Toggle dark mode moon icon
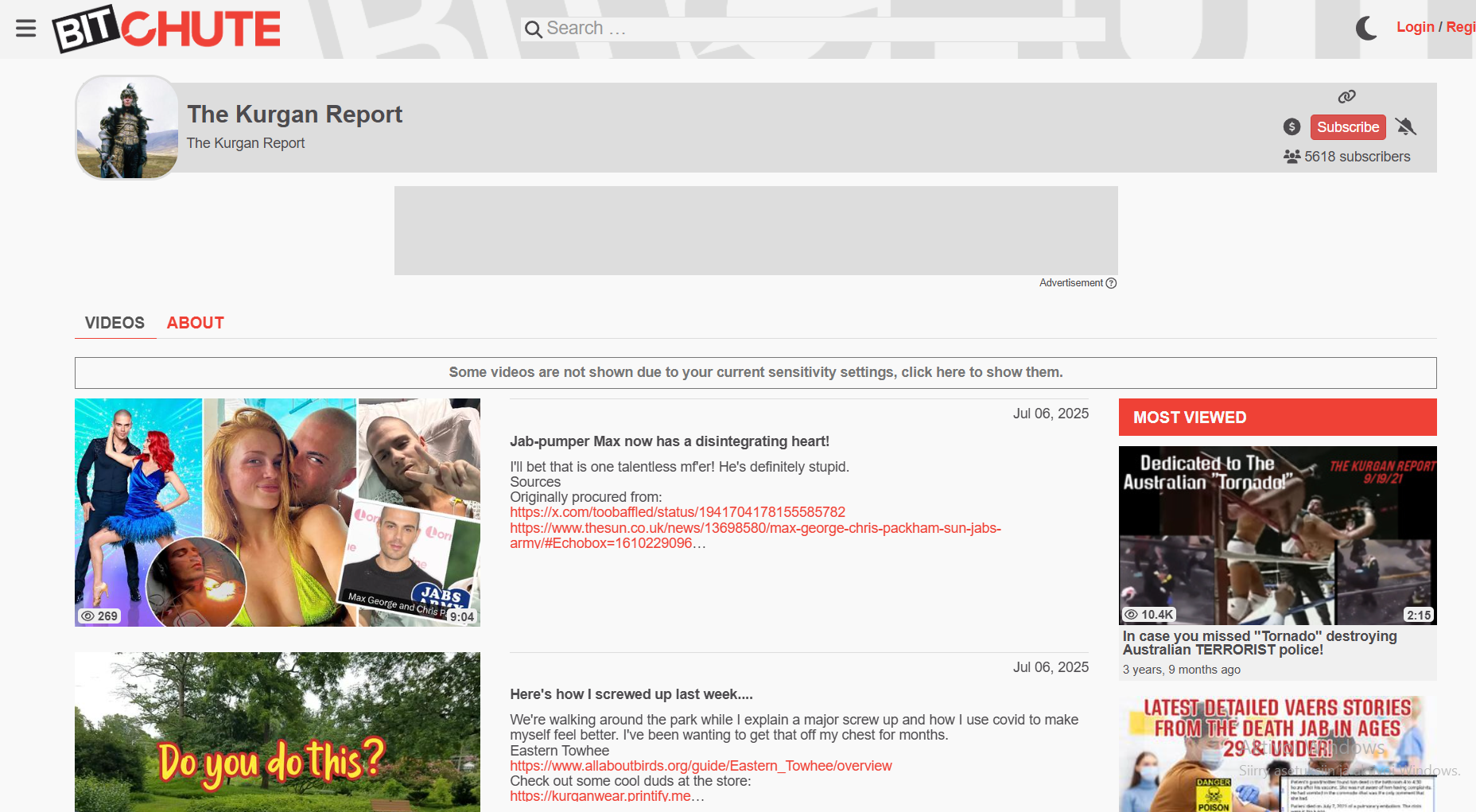The height and width of the screenshot is (812, 1476). (1366, 28)
